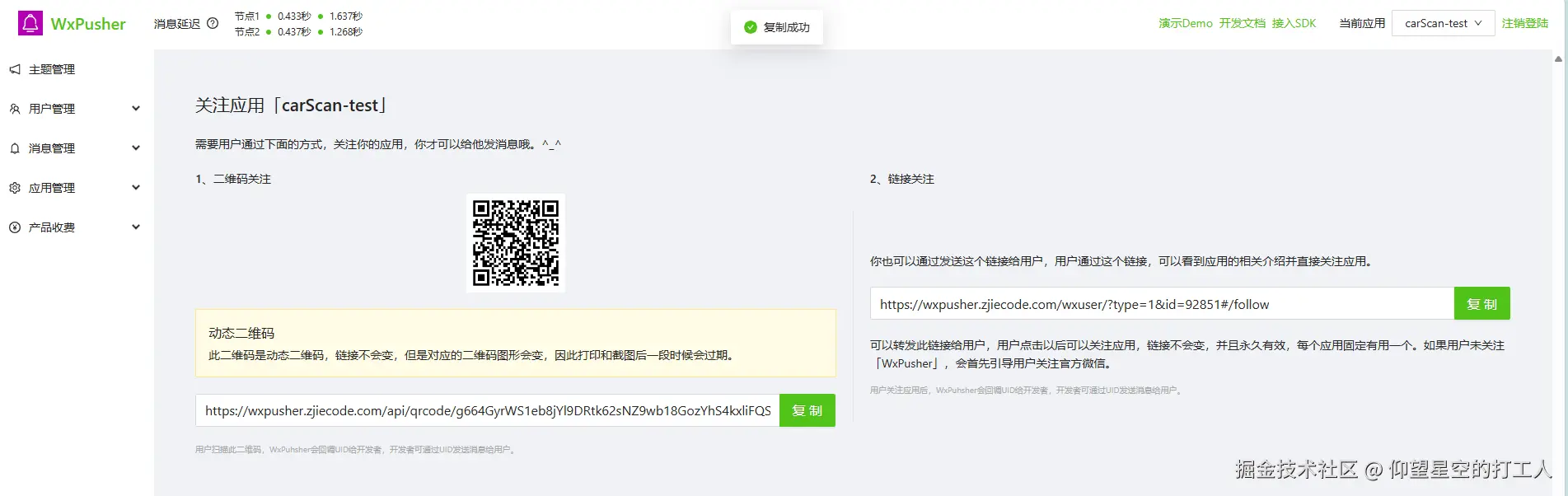Open the 演示Demo link
Viewport: 1568px width, 496px height.
click(x=1186, y=23)
